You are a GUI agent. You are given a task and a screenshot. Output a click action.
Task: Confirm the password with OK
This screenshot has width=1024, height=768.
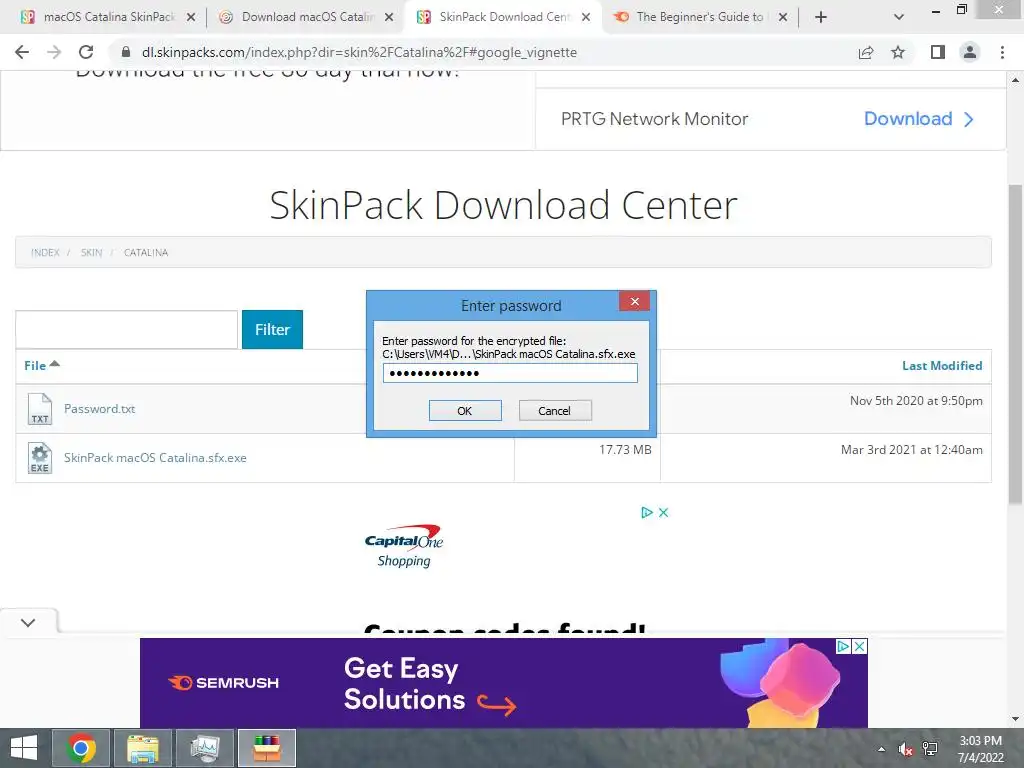[x=465, y=411]
